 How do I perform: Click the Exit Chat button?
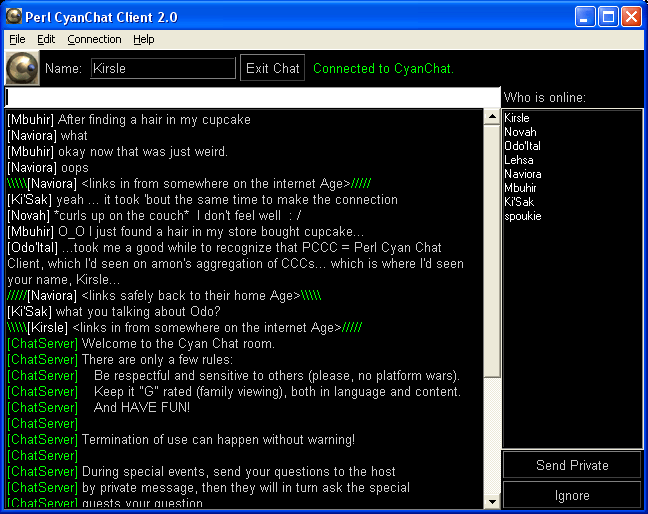click(272, 68)
